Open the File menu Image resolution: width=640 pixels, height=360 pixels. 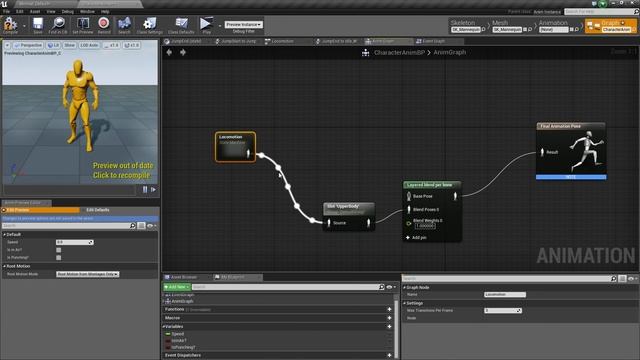coord(6,11)
